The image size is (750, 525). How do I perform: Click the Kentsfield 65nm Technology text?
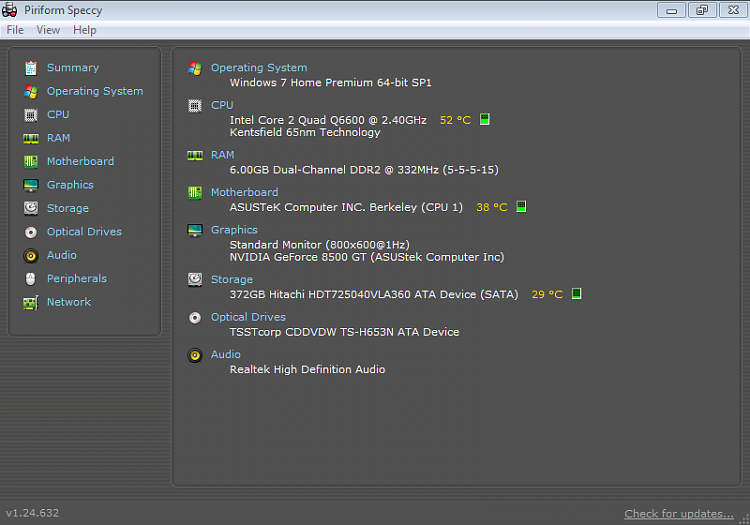click(305, 132)
